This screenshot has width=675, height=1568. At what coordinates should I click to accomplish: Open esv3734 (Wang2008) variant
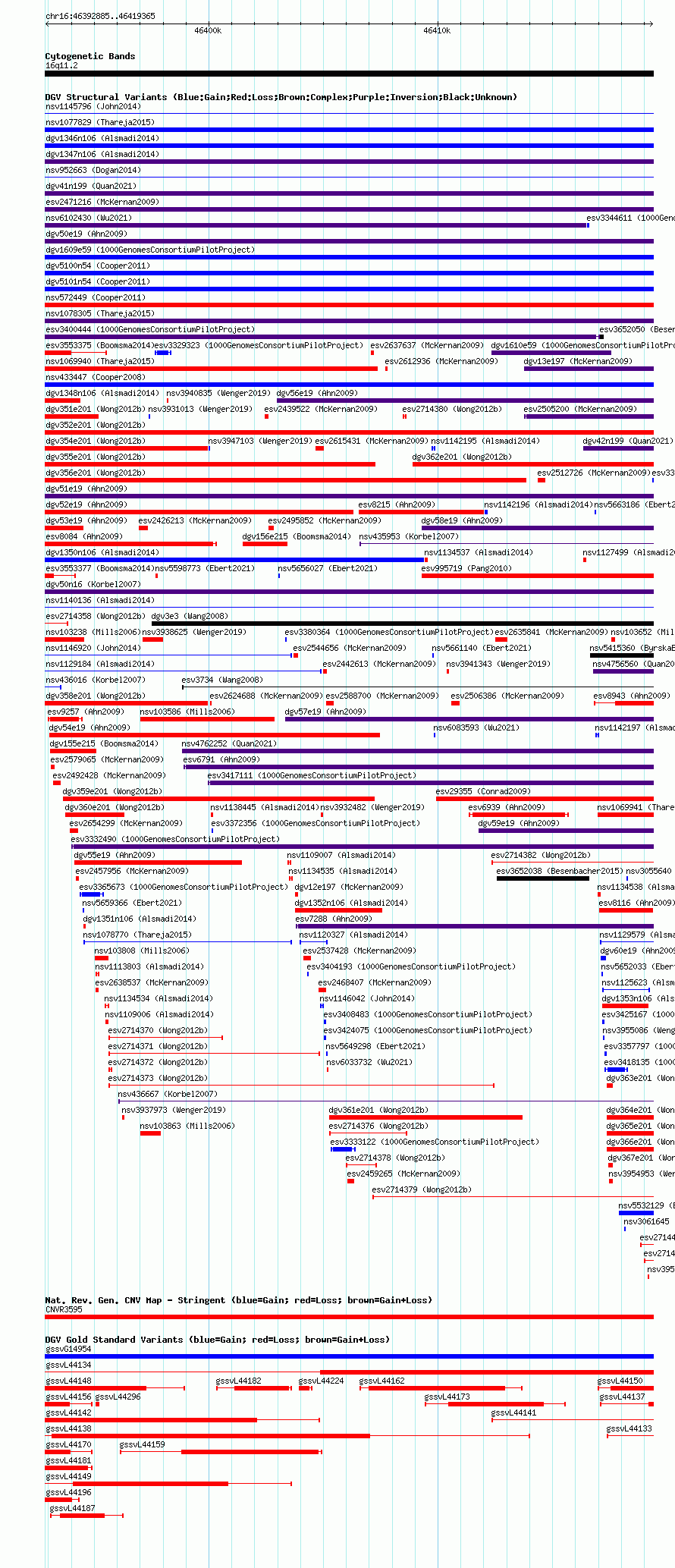point(222,680)
